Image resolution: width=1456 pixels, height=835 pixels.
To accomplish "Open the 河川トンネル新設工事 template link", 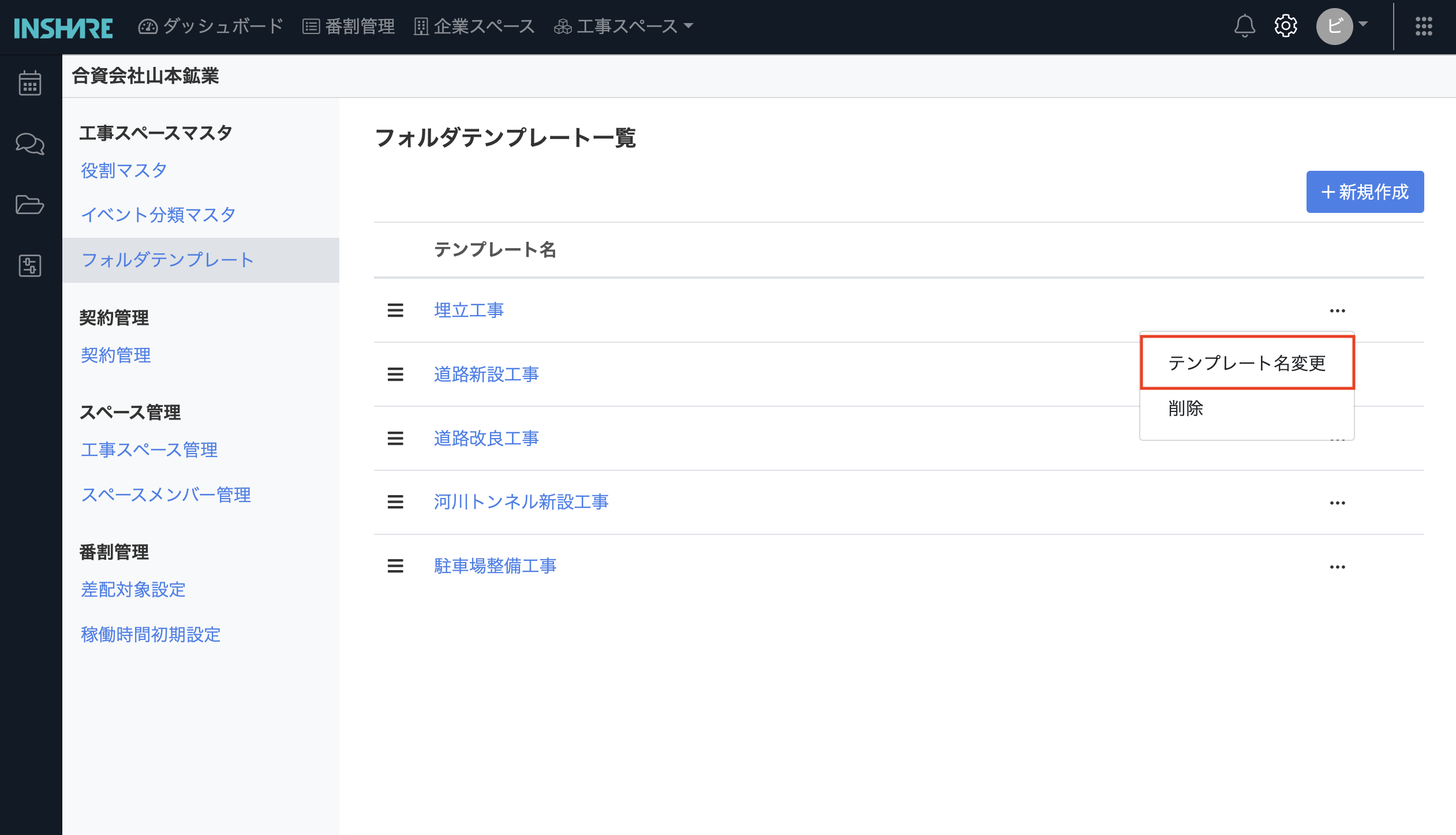I will pyautogui.click(x=521, y=502).
